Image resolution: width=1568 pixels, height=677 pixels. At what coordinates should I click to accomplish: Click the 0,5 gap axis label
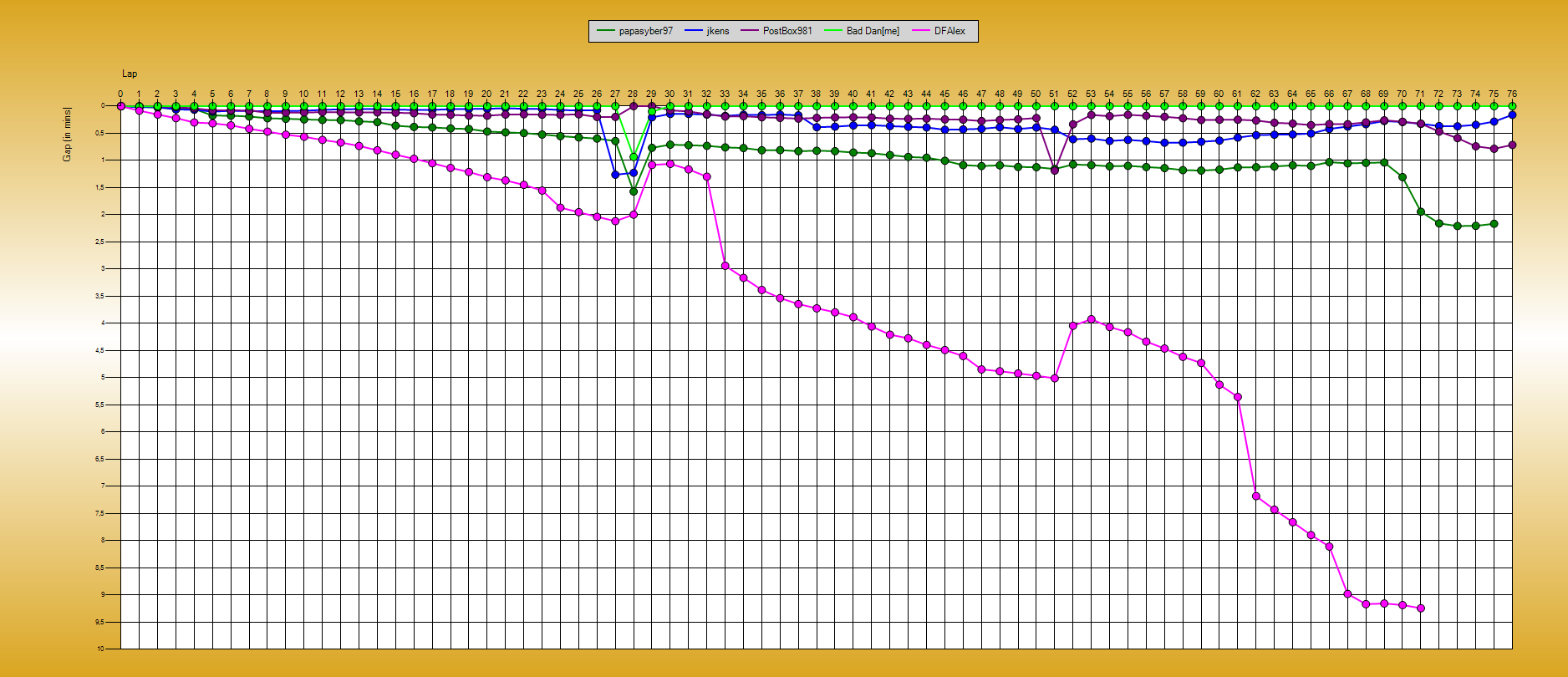coord(99,133)
